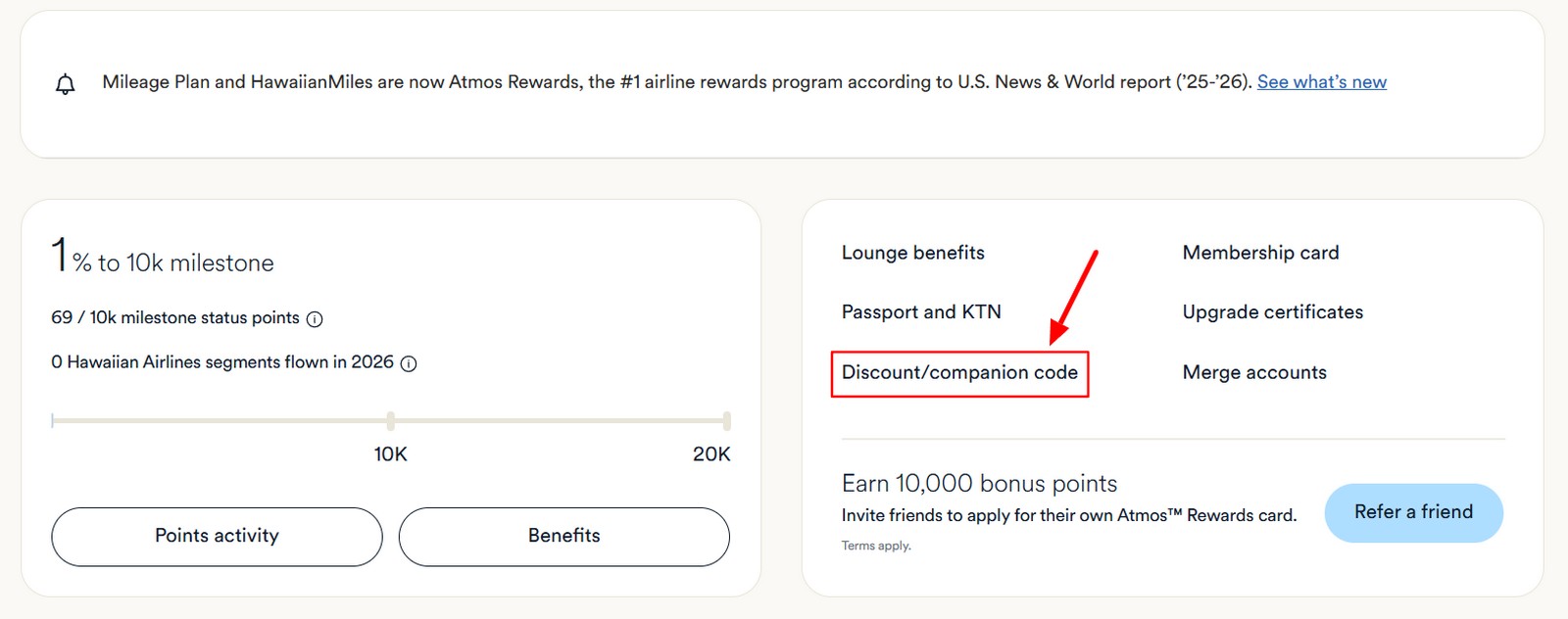
Task: View Membership card
Action: 1260,252
